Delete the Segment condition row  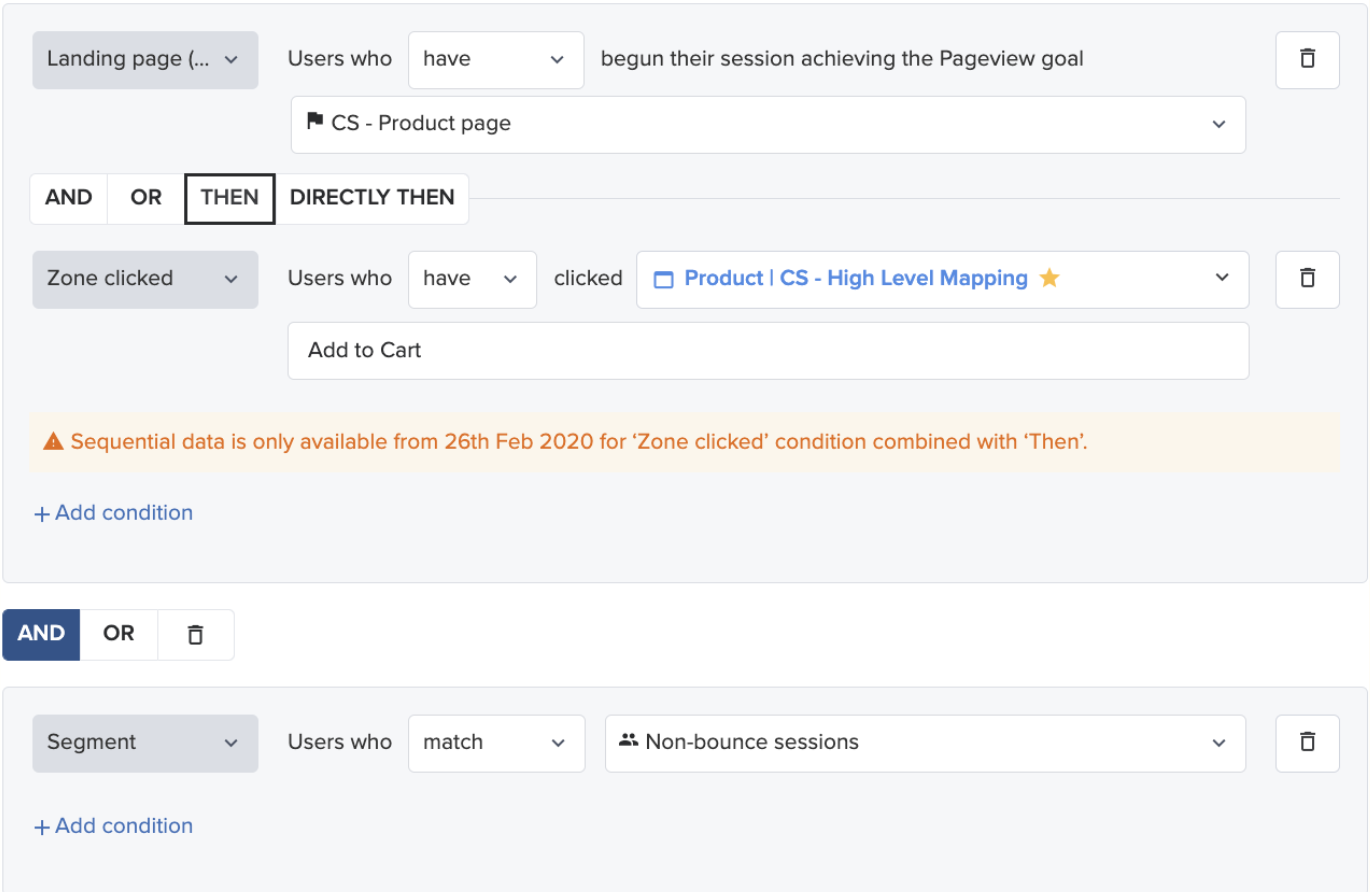pyautogui.click(x=1307, y=742)
